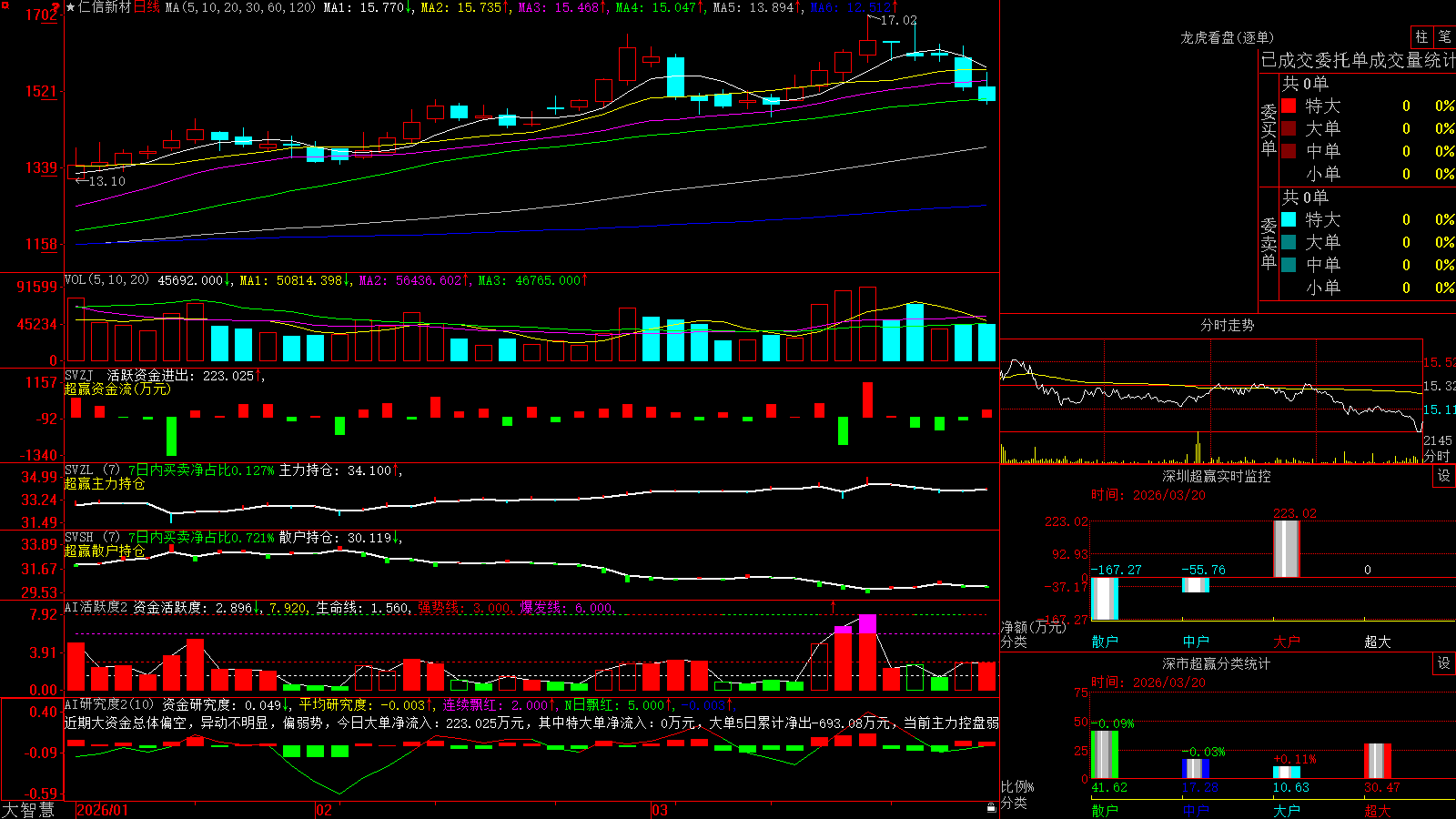Select 散户 category in 深圳超赢实时监控
Screen dimensions: 1456x819
(1105, 642)
